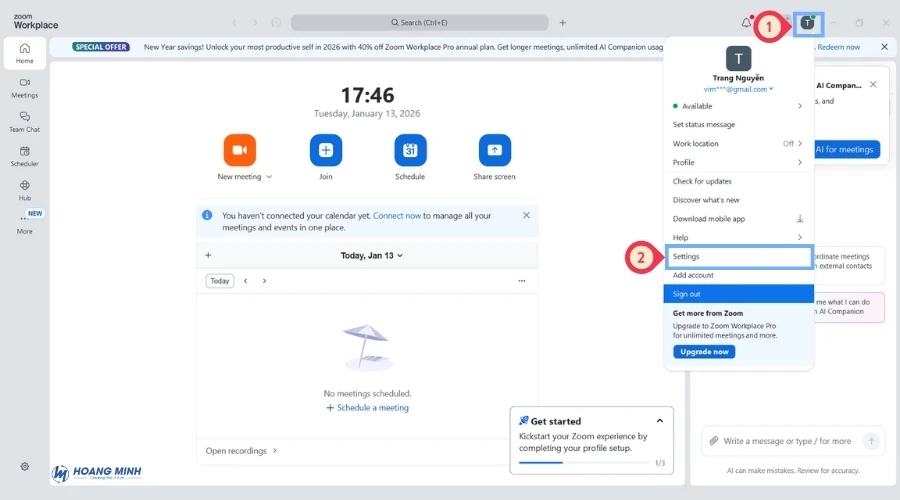Expand the Available status submenu

799,106
